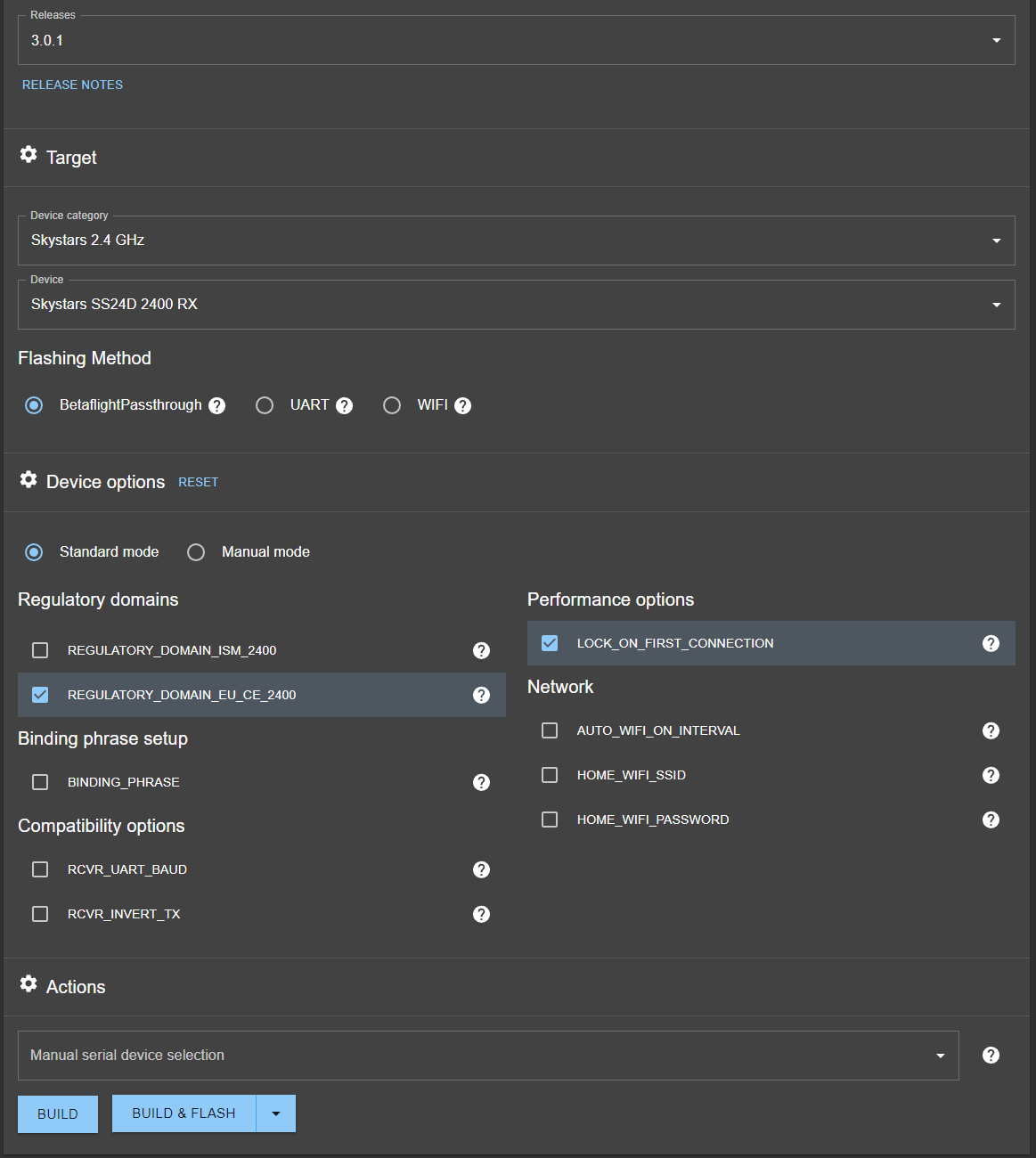The image size is (1036, 1158).
Task: View help beside Manual serial device selection
Action: tap(991, 1055)
